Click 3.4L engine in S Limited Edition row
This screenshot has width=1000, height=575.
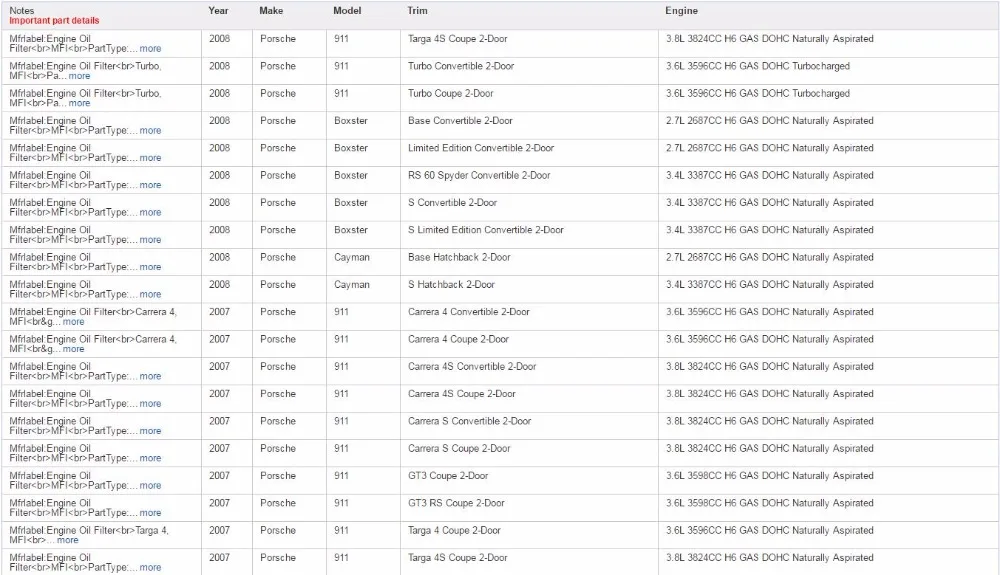click(x=769, y=230)
